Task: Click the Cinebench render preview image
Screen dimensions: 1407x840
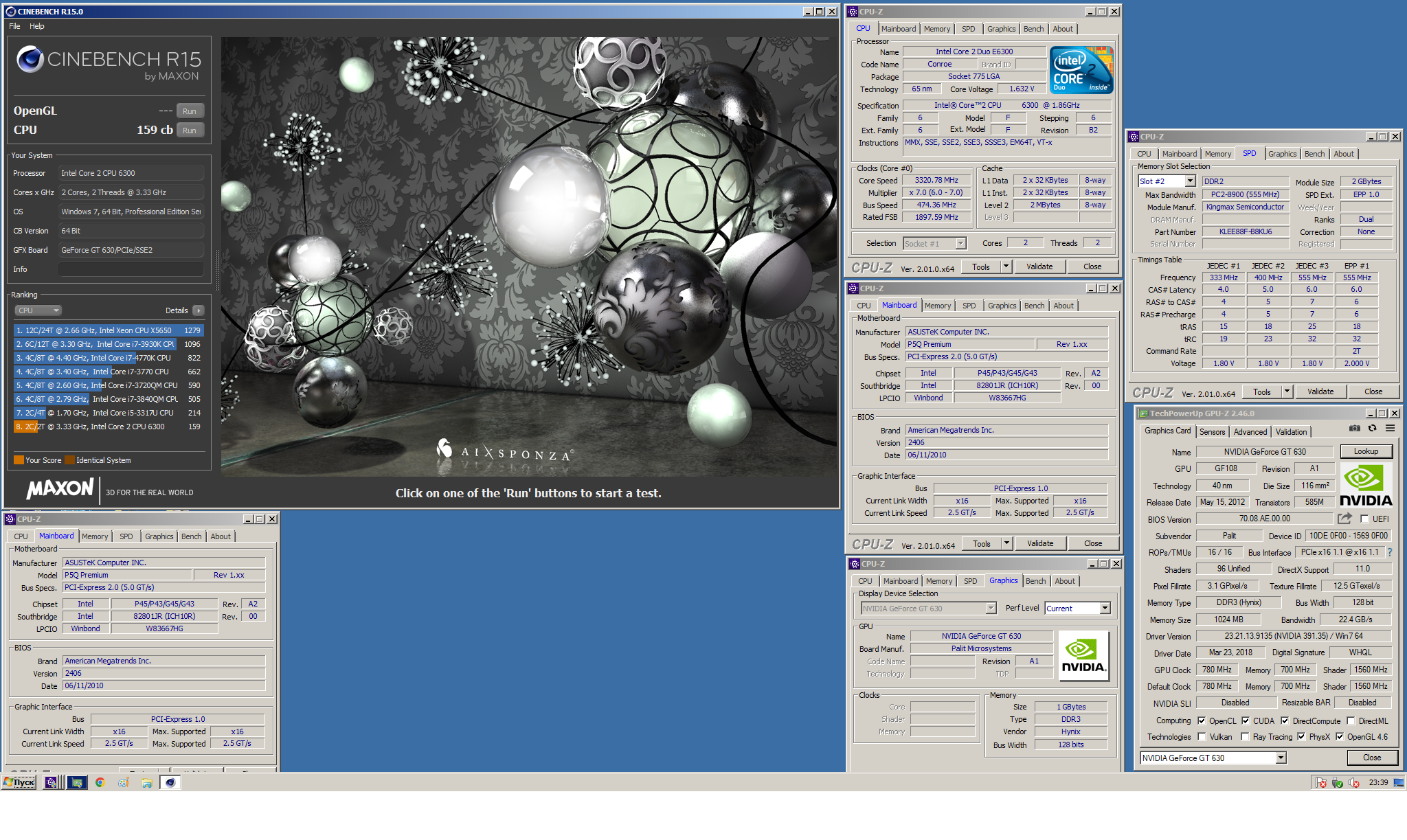Action: [x=529, y=257]
